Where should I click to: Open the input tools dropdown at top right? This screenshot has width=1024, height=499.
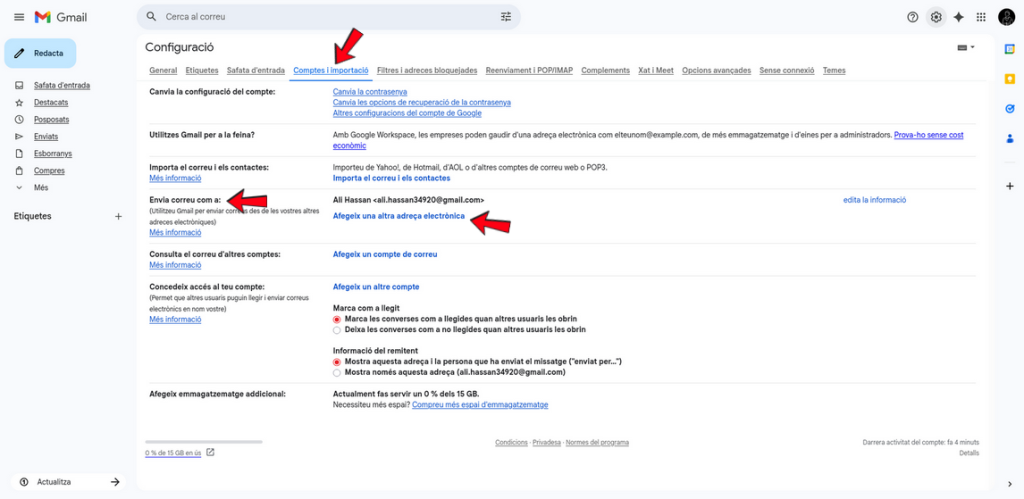[966, 47]
